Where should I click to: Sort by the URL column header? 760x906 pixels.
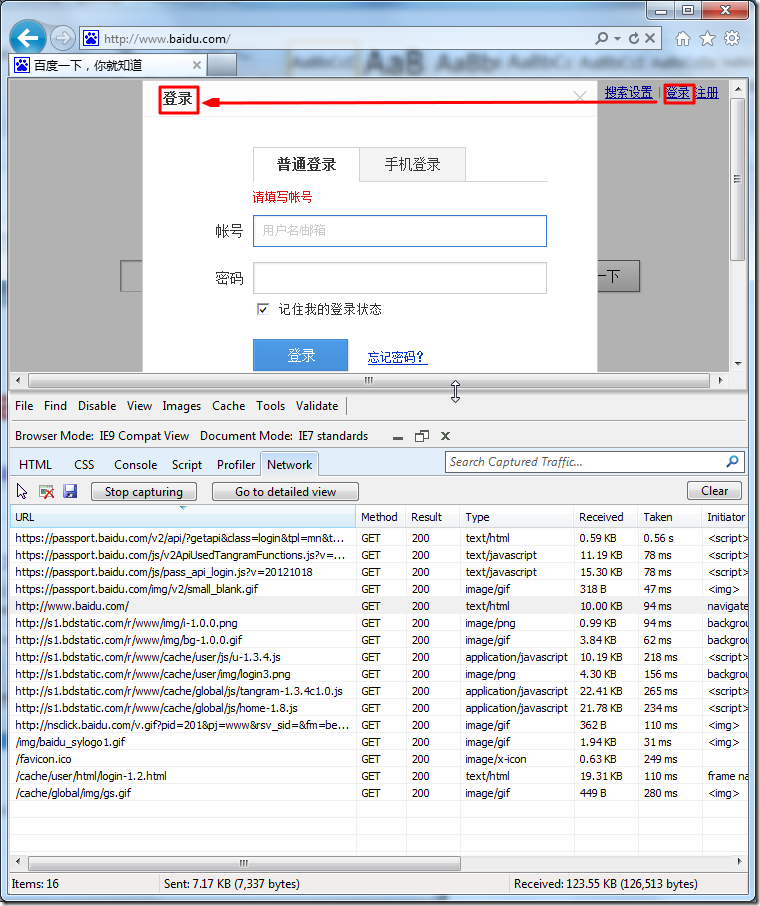(183, 517)
